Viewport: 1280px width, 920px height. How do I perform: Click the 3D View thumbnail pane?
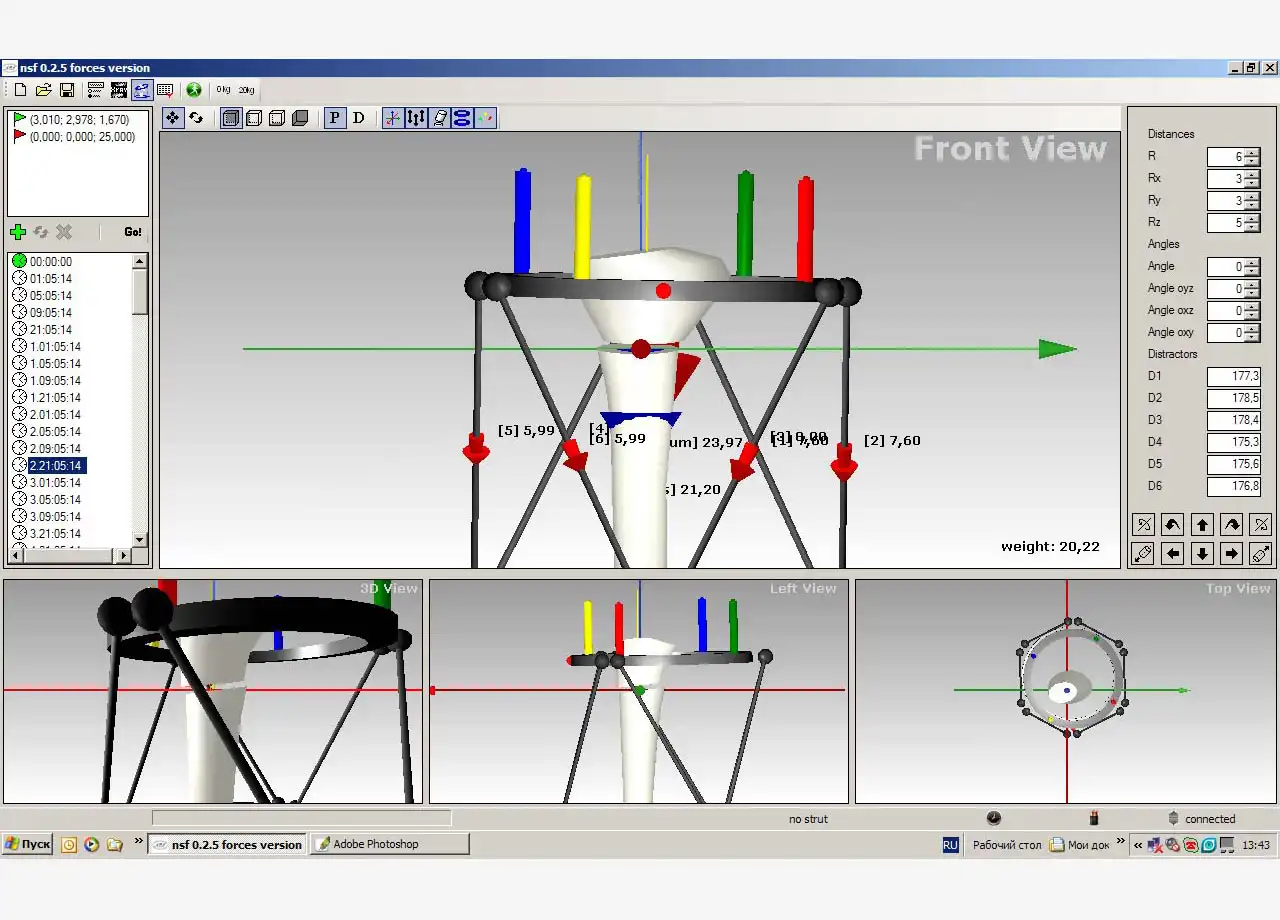tap(213, 691)
